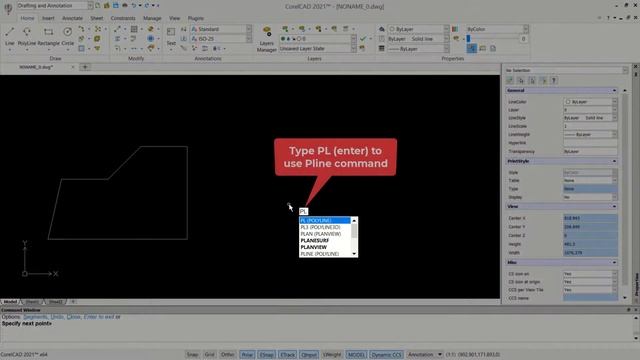Click the add new sheet tab plus icon
The image size is (640, 360).
[73, 302]
